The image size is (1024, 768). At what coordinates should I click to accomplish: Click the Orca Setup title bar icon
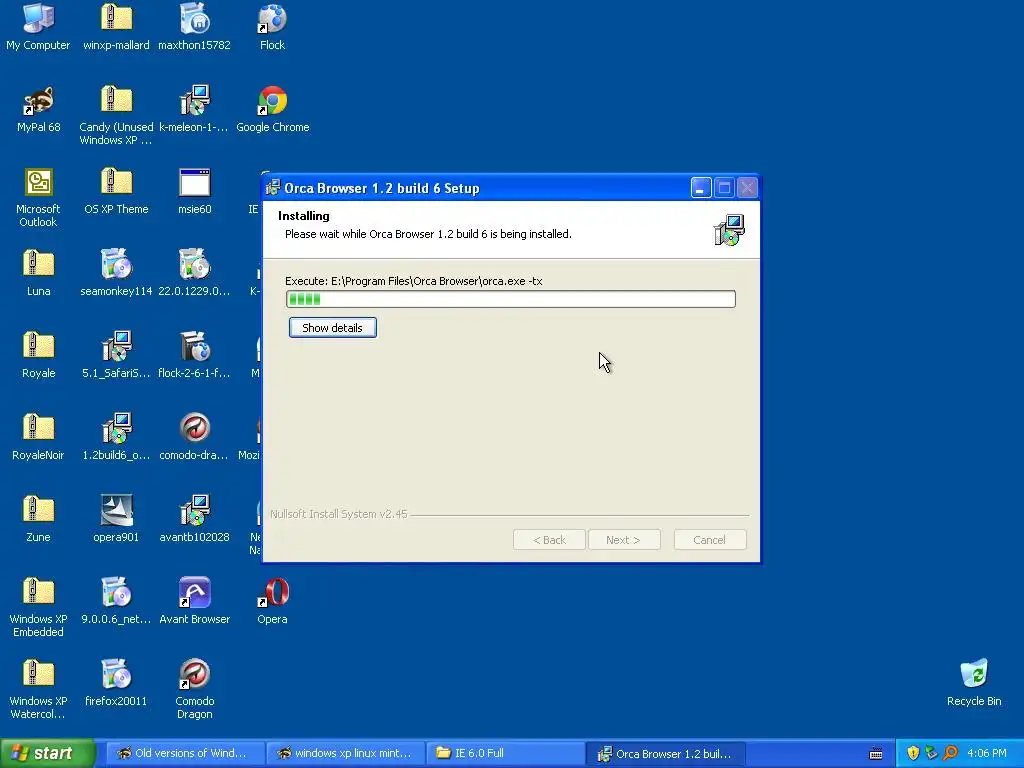[x=273, y=188]
